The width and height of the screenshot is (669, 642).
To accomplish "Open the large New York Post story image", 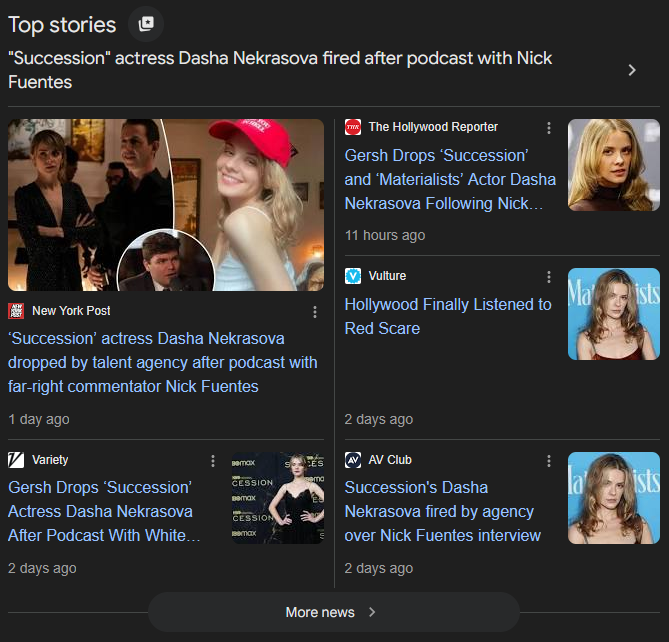I will coord(166,205).
